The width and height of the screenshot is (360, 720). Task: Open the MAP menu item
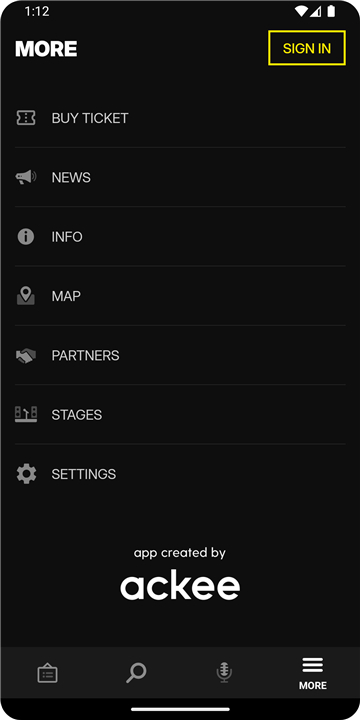coord(180,296)
